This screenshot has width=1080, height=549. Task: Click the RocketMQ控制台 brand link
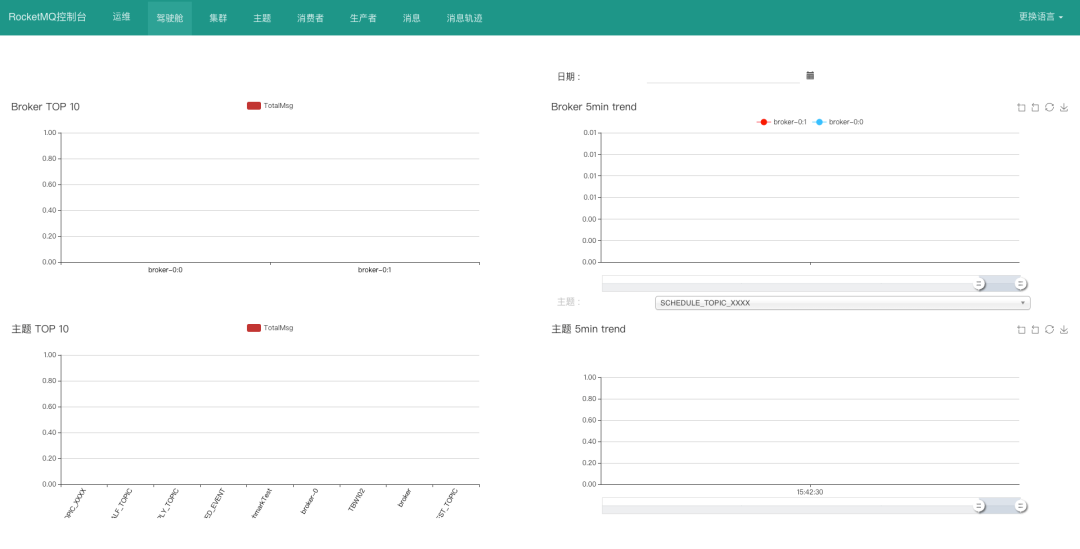tap(47, 17)
